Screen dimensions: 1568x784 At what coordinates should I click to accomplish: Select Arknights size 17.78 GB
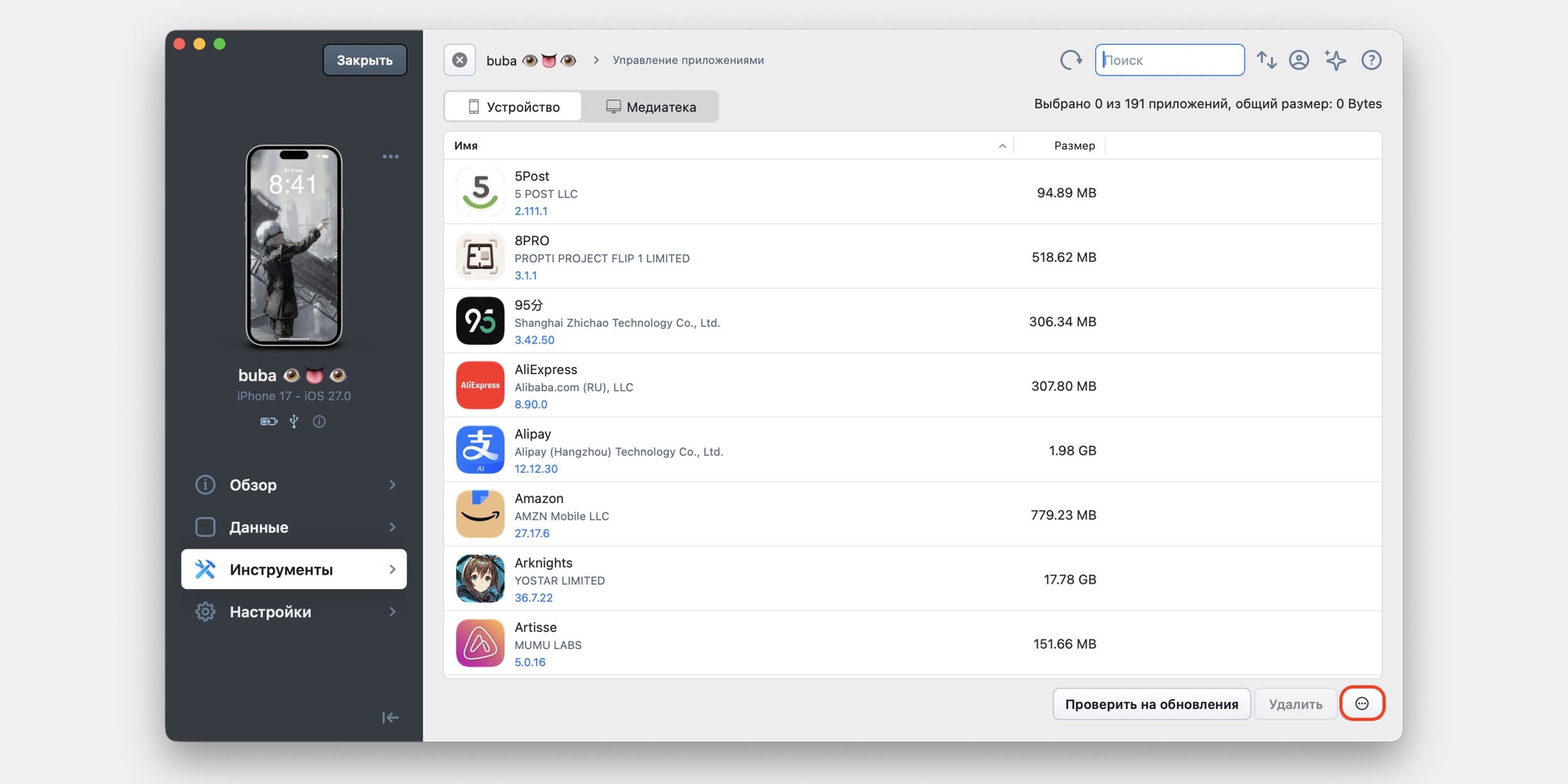click(x=1070, y=580)
